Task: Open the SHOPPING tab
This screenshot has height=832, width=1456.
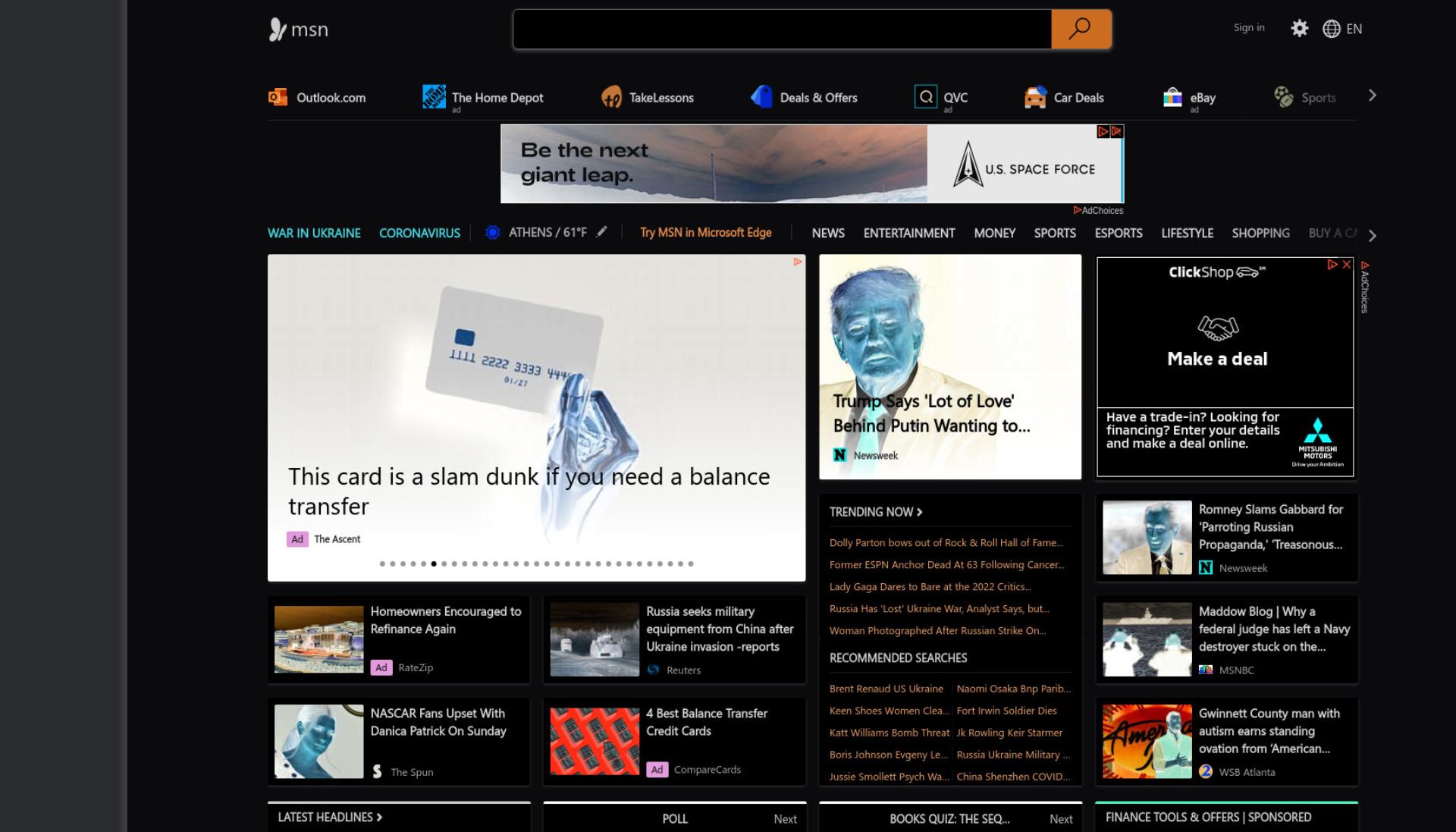Action: (x=1260, y=233)
